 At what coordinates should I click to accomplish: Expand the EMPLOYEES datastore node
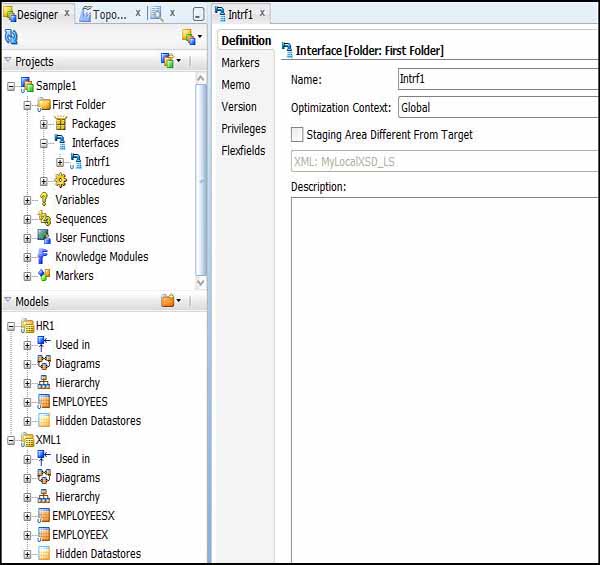coord(27,402)
